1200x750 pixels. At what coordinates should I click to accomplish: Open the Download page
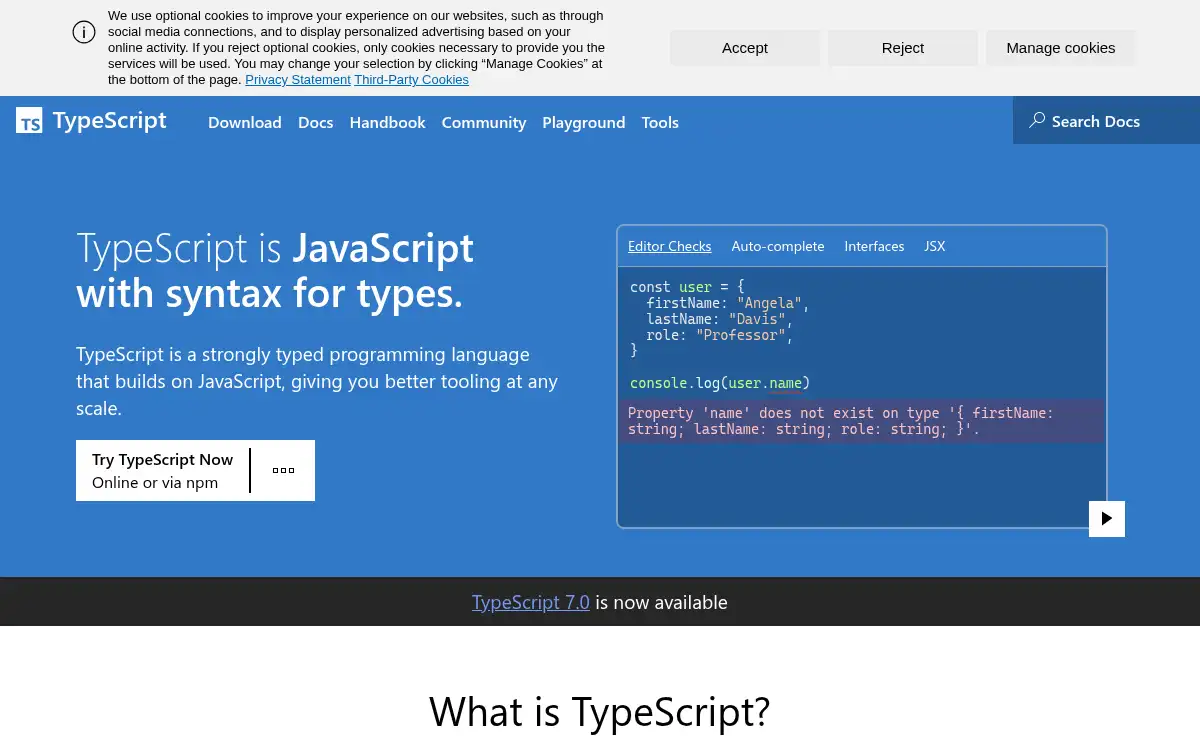[245, 122]
